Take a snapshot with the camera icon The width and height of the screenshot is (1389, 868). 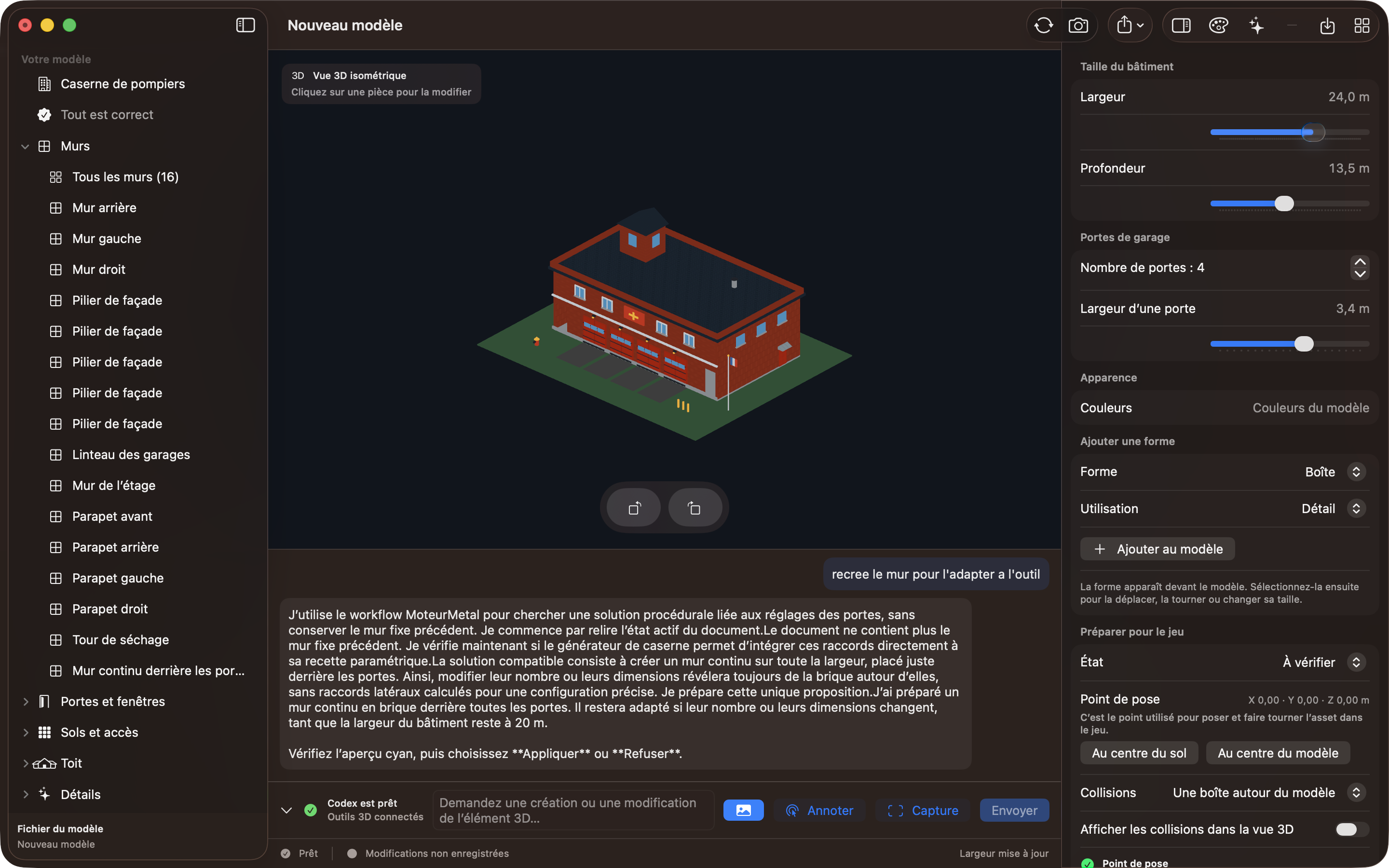pos(1078,25)
